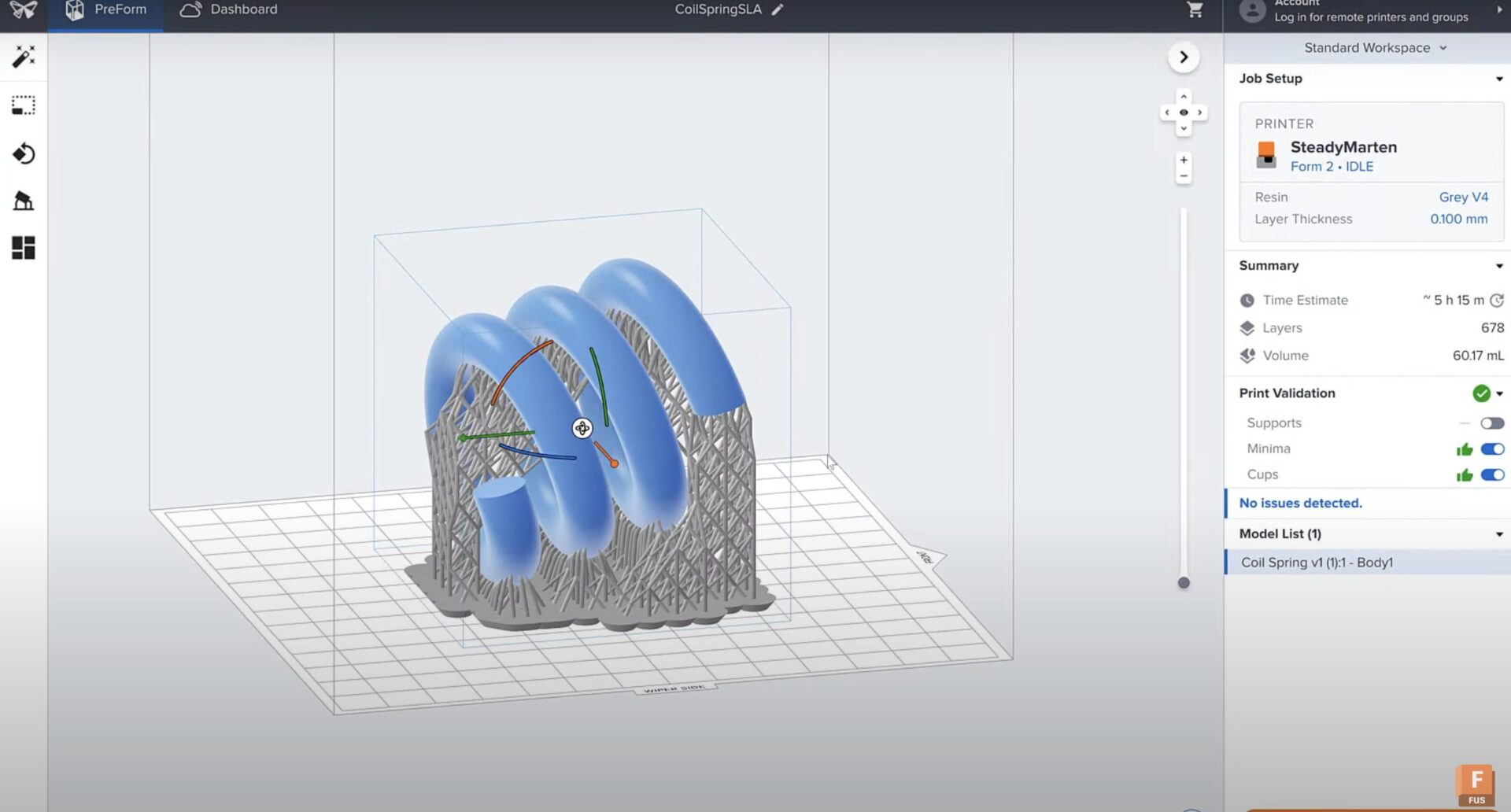Open the Layout tool

[24, 248]
